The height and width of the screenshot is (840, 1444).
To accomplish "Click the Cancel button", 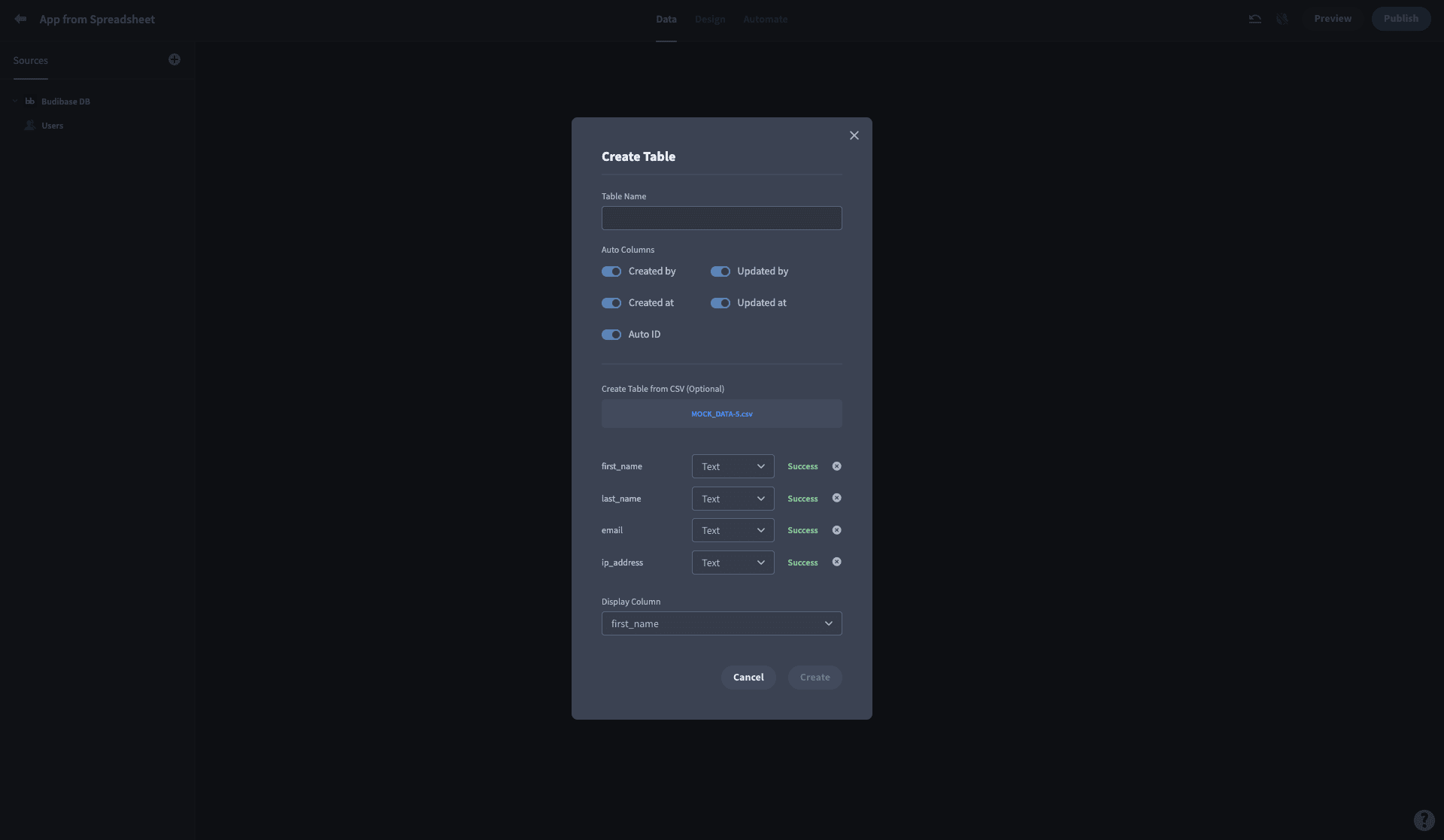I will pyautogui.click(x=748, y=677).
